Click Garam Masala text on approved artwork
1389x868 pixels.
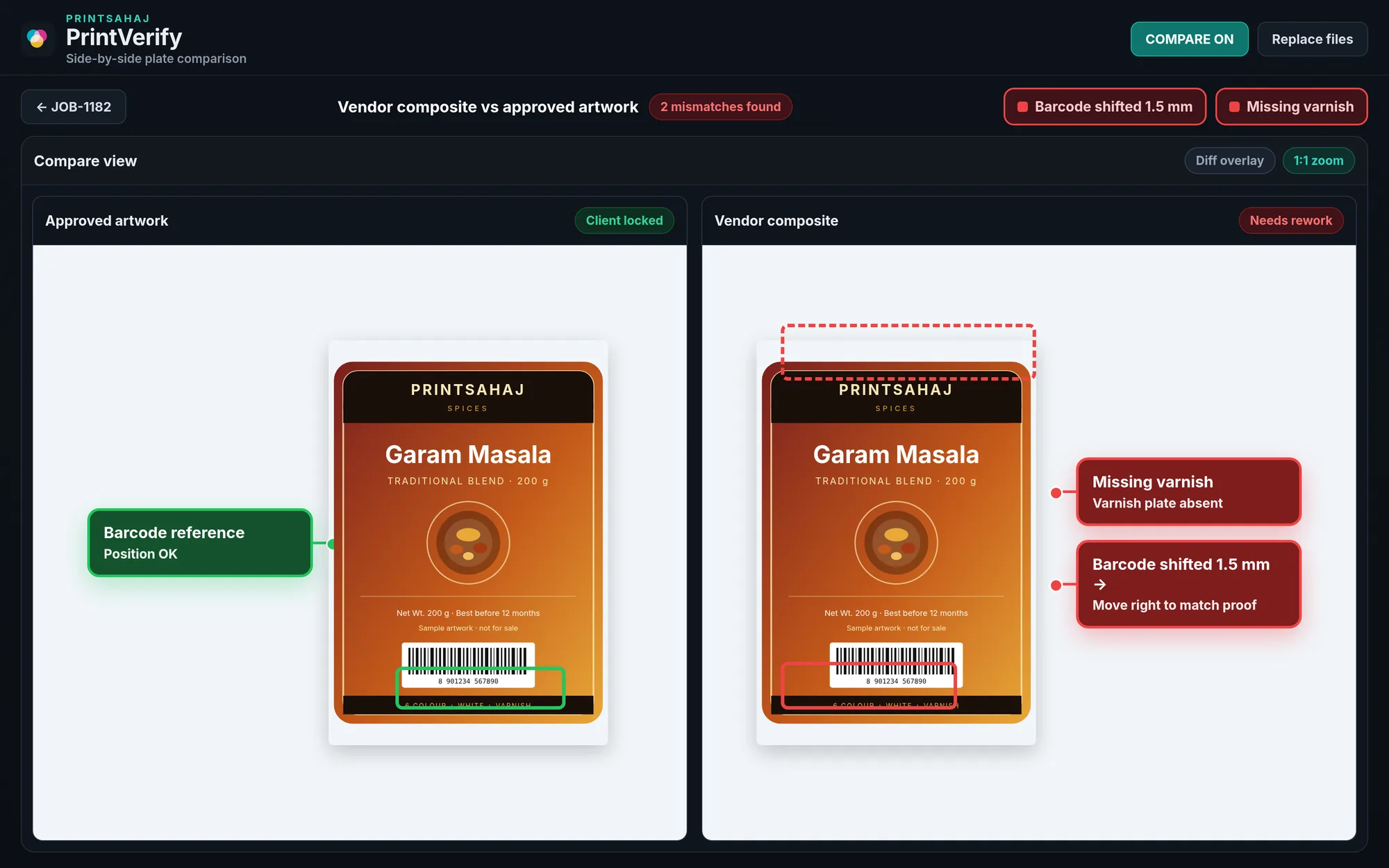tap(468, 455)
